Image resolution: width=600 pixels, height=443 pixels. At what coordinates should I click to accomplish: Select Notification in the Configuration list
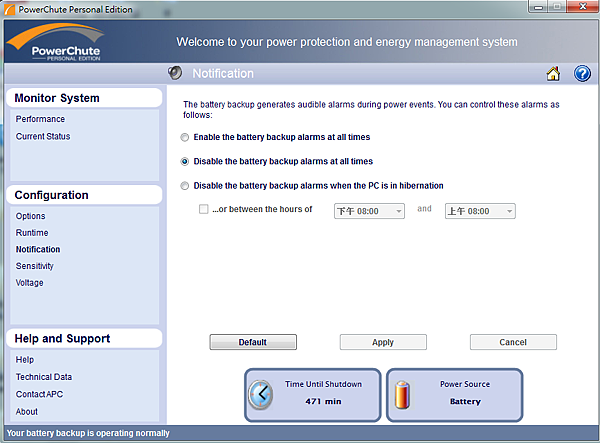click(x=38, y=249)
